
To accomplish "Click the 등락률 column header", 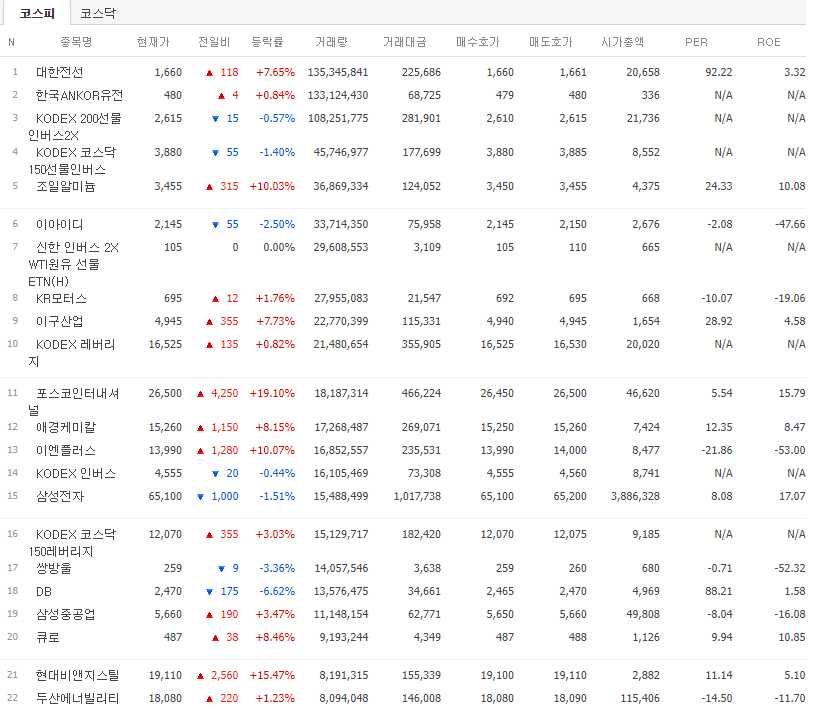I will tap(267, 42).
